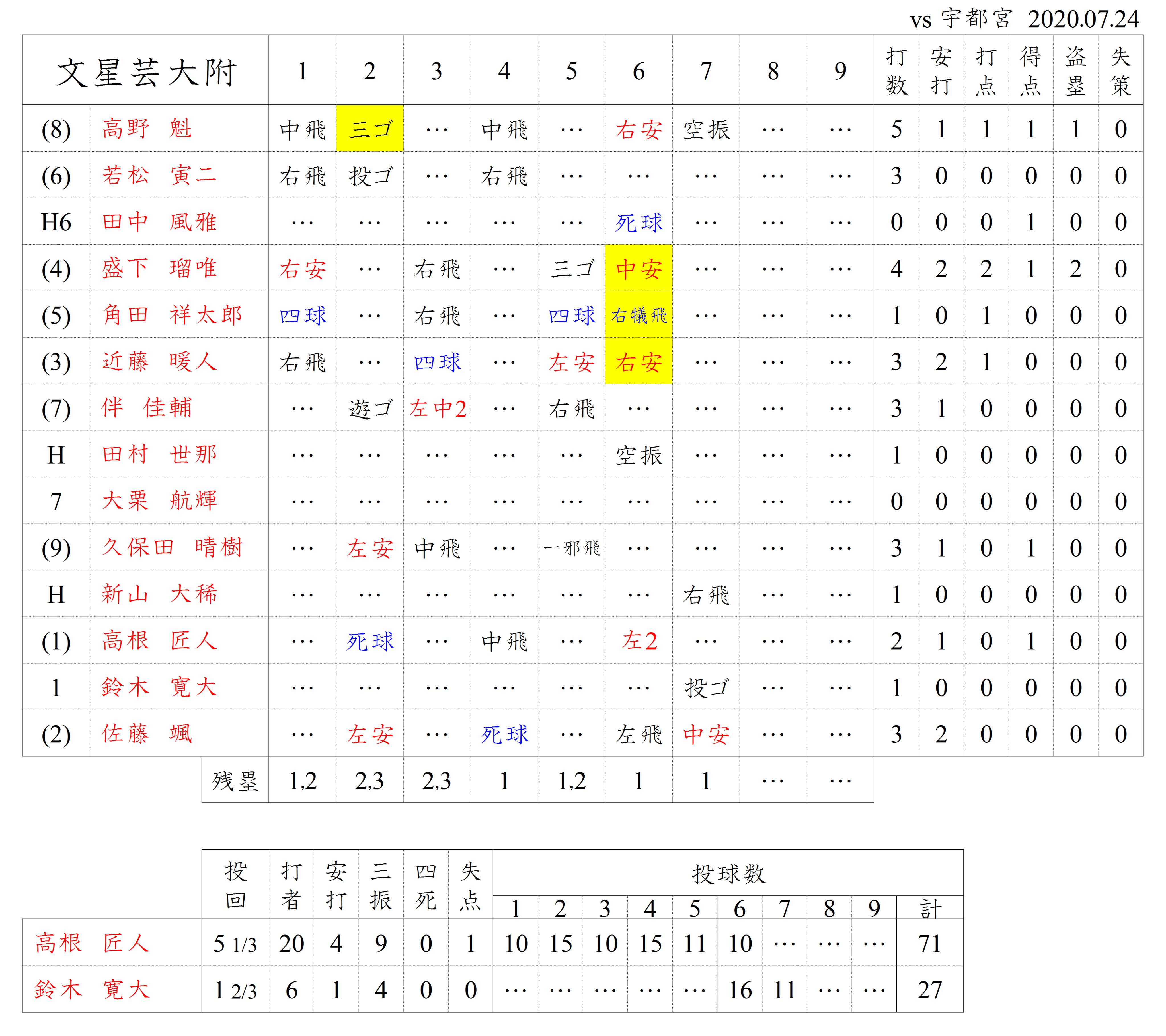Click the 一邪飛 cell for 久保田 晴樹
The height and width of the screenshot is (1036, 1166).
click(572, 548)
